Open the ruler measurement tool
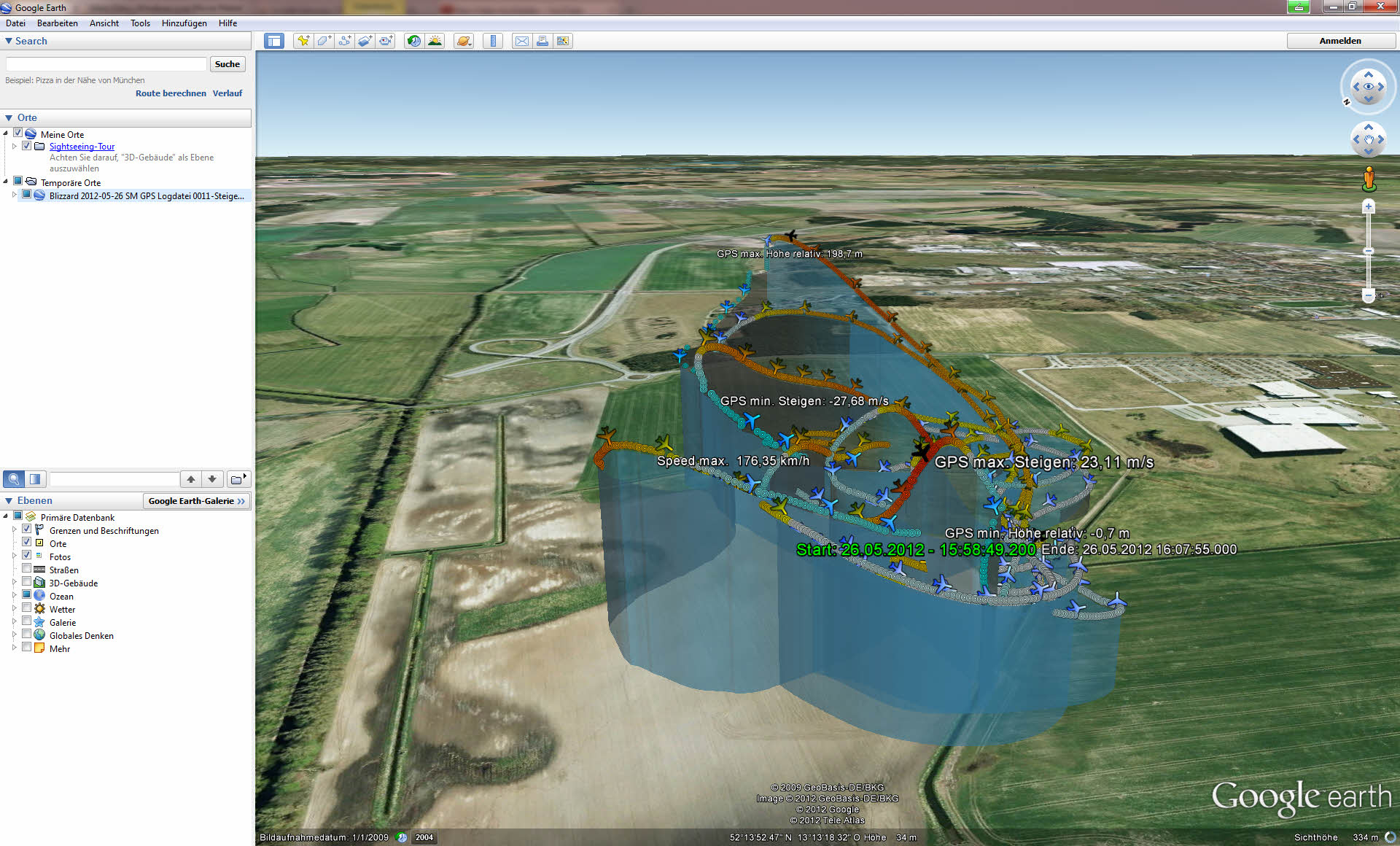Image resolution: width=1400 pixels, height=846 pixels. click(493, 41)
